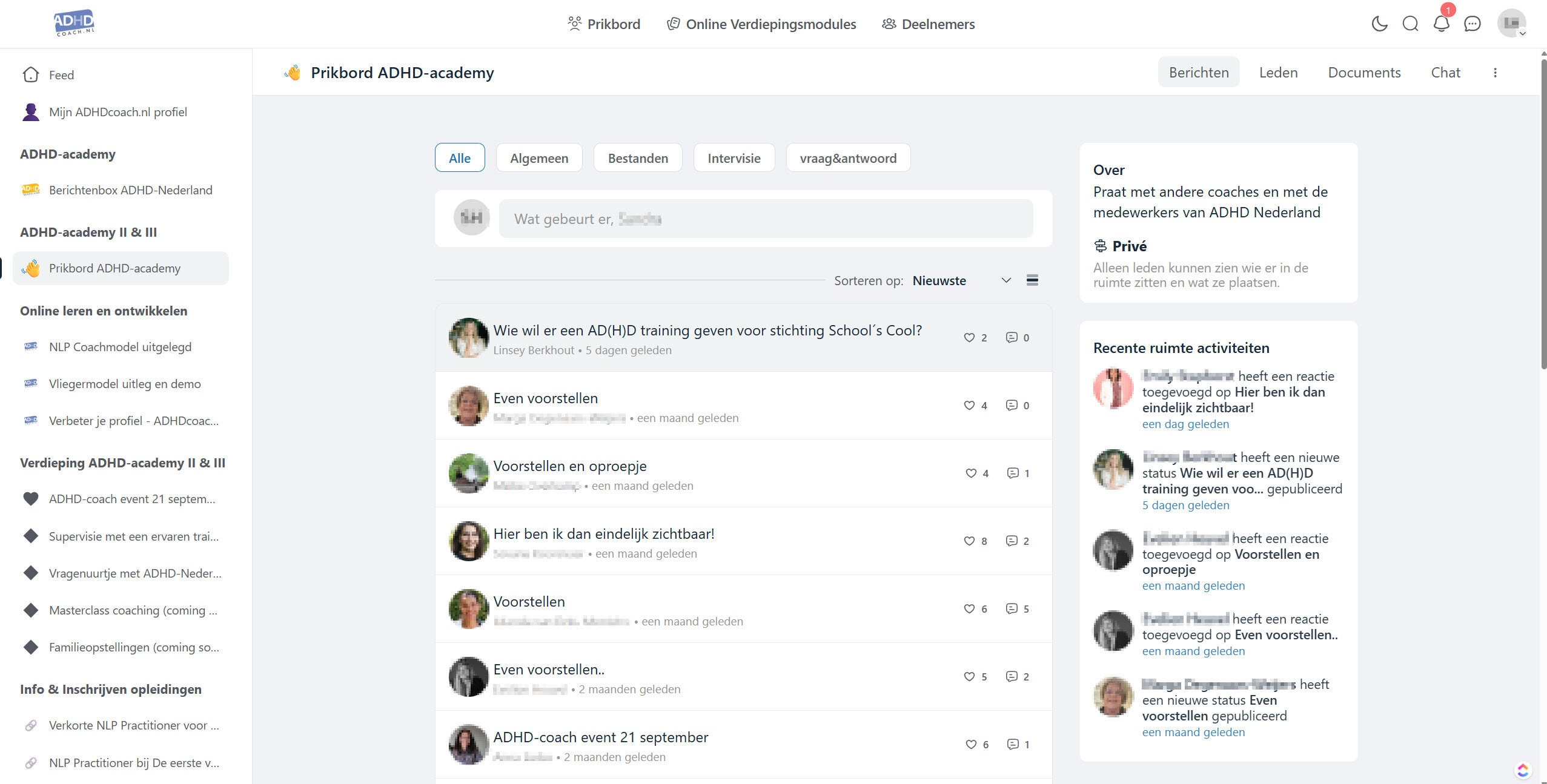Image resolution: width=1547 pixels, height=784 pixels.
Task: Filter posts by Algemeen
Action: click(539, 158)
